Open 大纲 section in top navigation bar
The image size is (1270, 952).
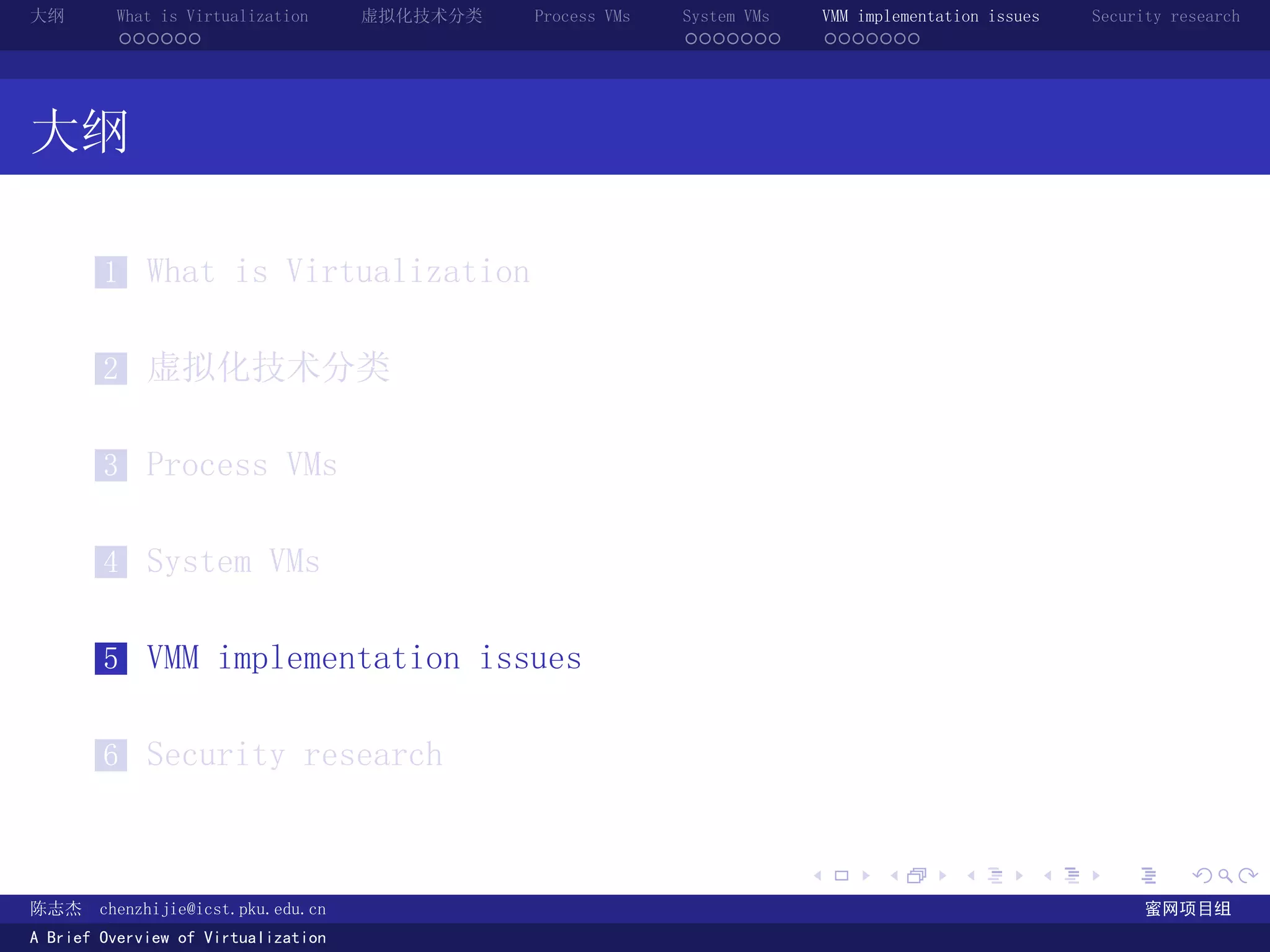47,16
